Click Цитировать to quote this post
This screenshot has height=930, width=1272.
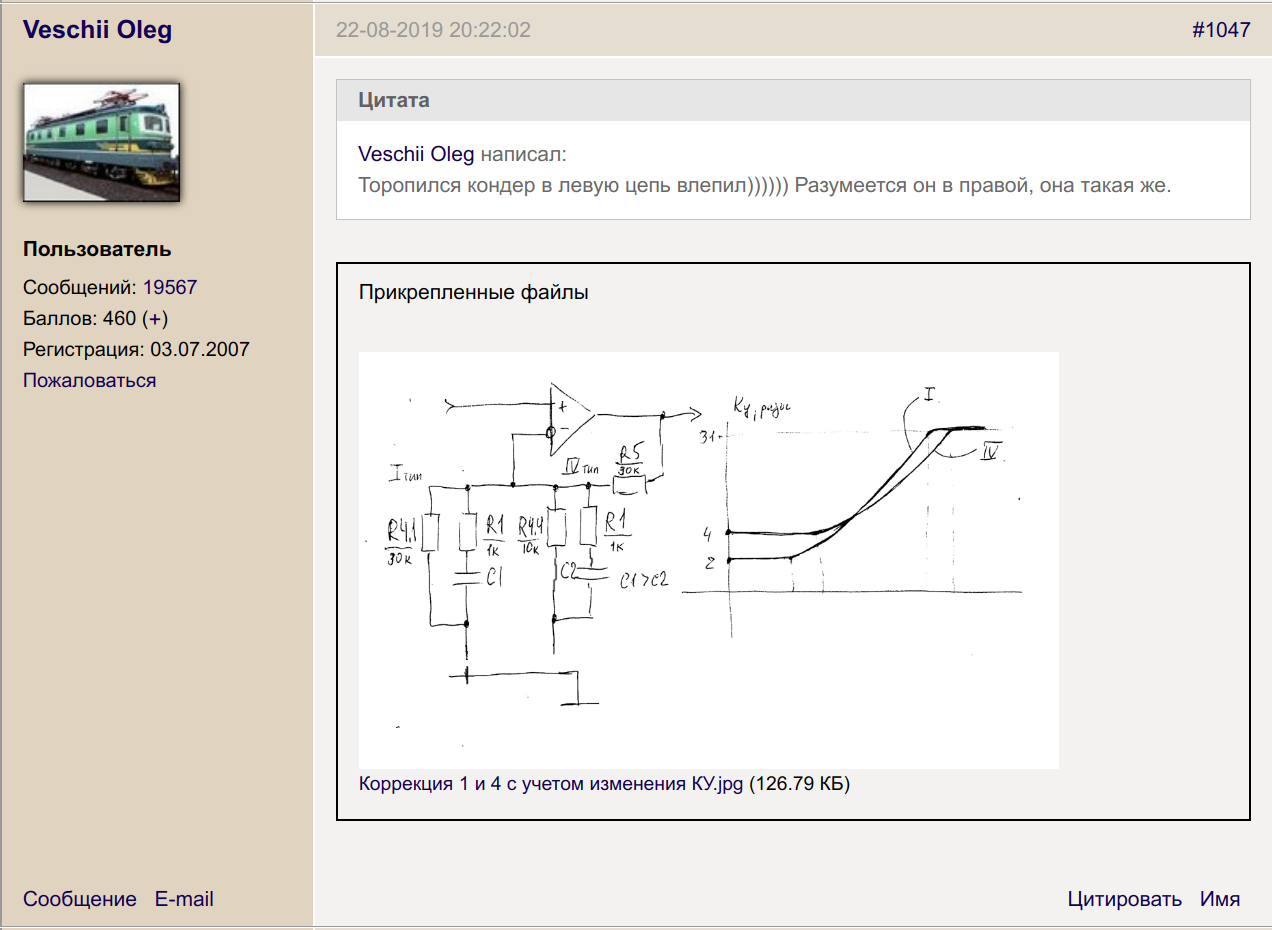[x=1124, y=899]
